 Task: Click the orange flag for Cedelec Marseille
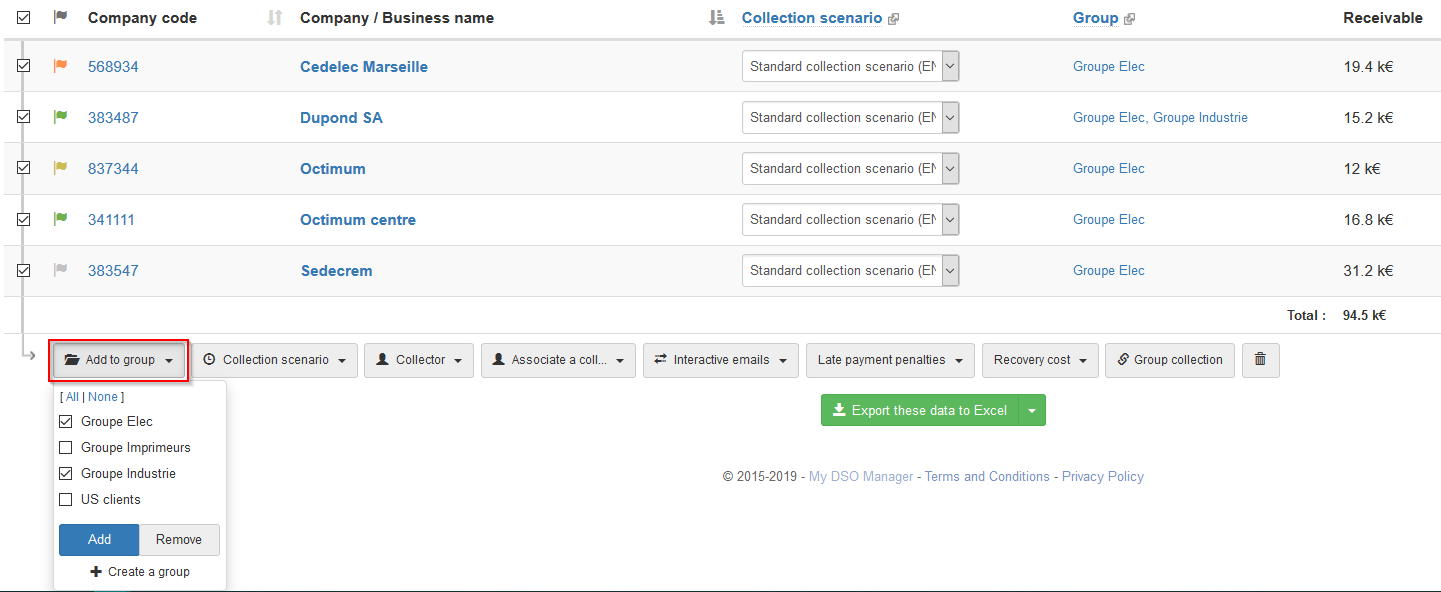60,66
